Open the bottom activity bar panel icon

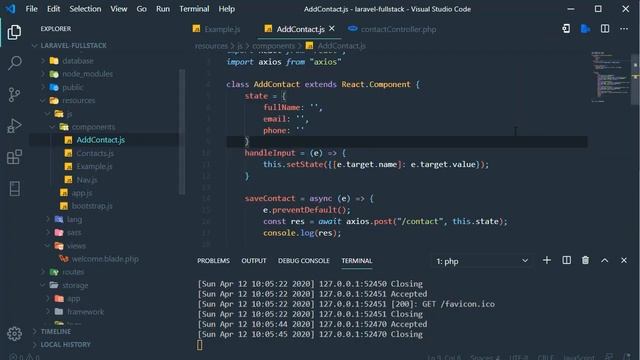point(14,189)
